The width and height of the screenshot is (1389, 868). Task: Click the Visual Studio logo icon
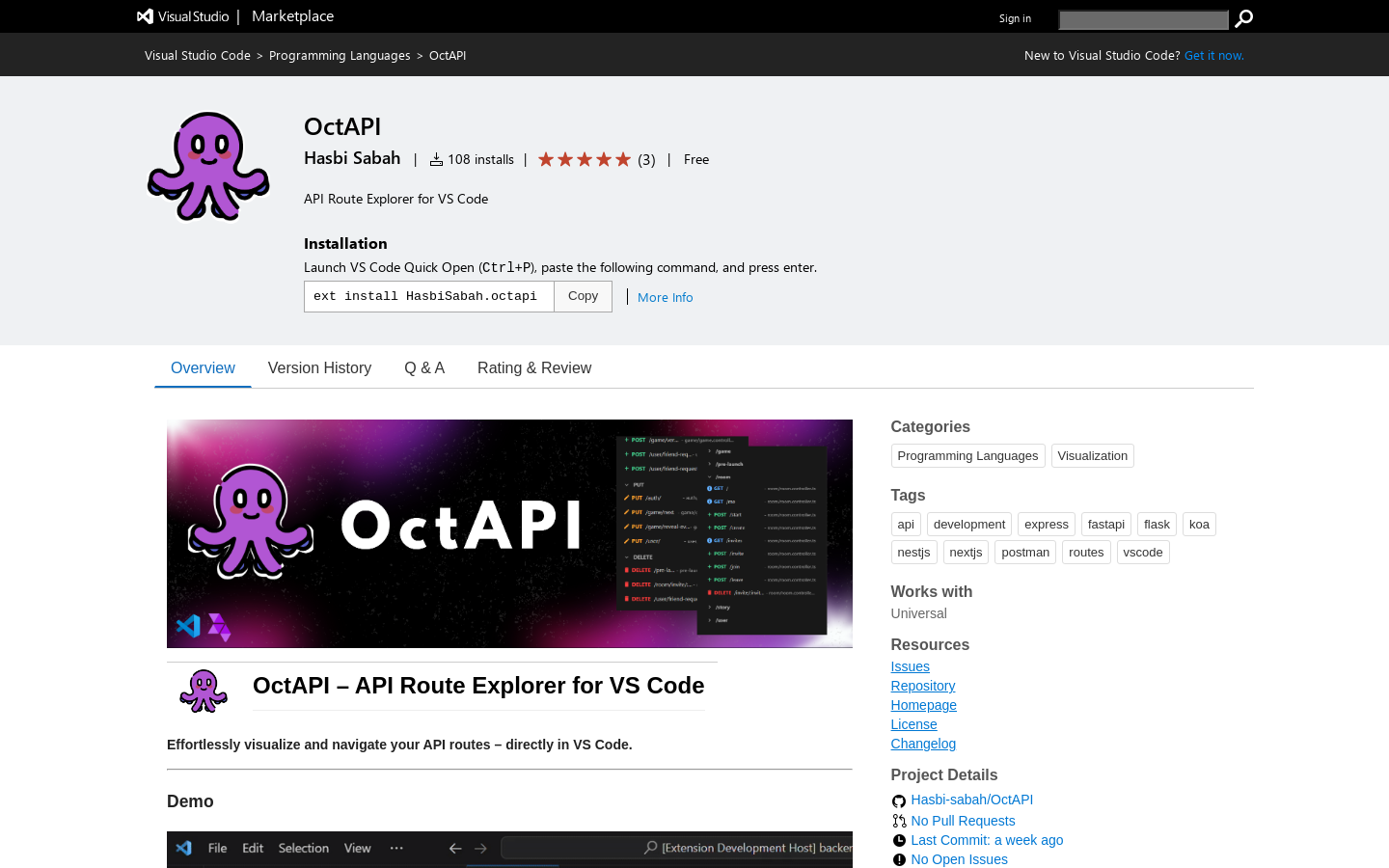tap(145, 16)
